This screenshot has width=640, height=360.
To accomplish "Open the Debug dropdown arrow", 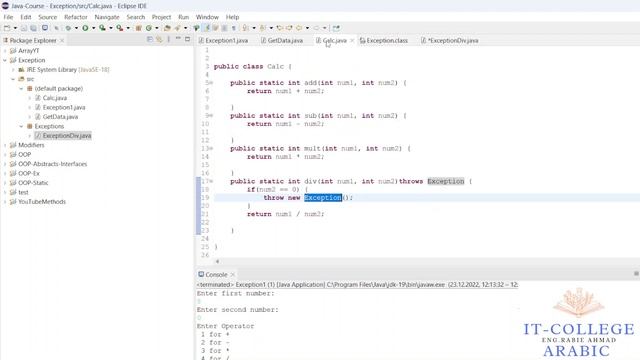I will pyautogui.click(x=76, y=28).
